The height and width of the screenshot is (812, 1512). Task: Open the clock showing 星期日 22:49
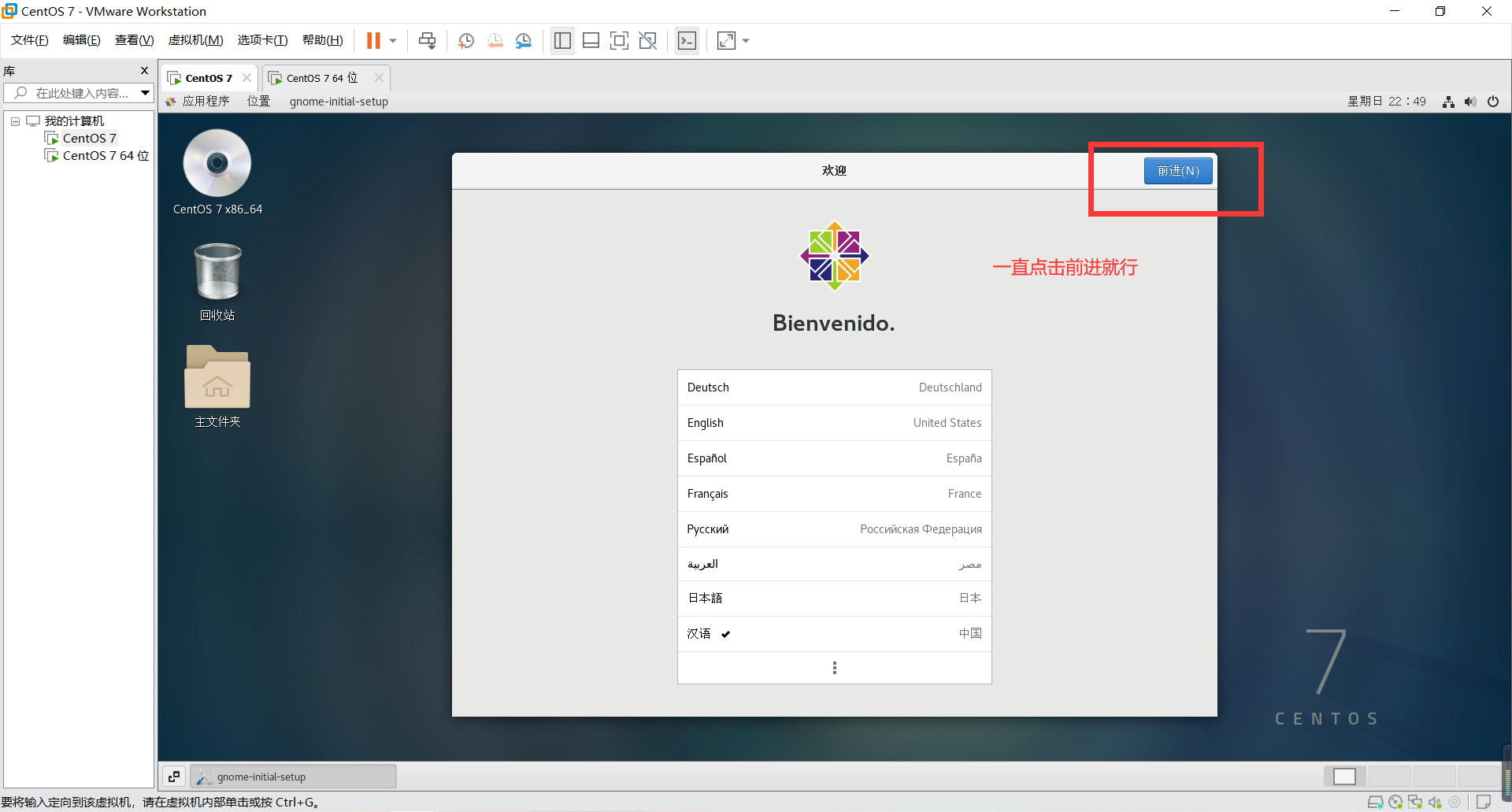point(1386,102)
